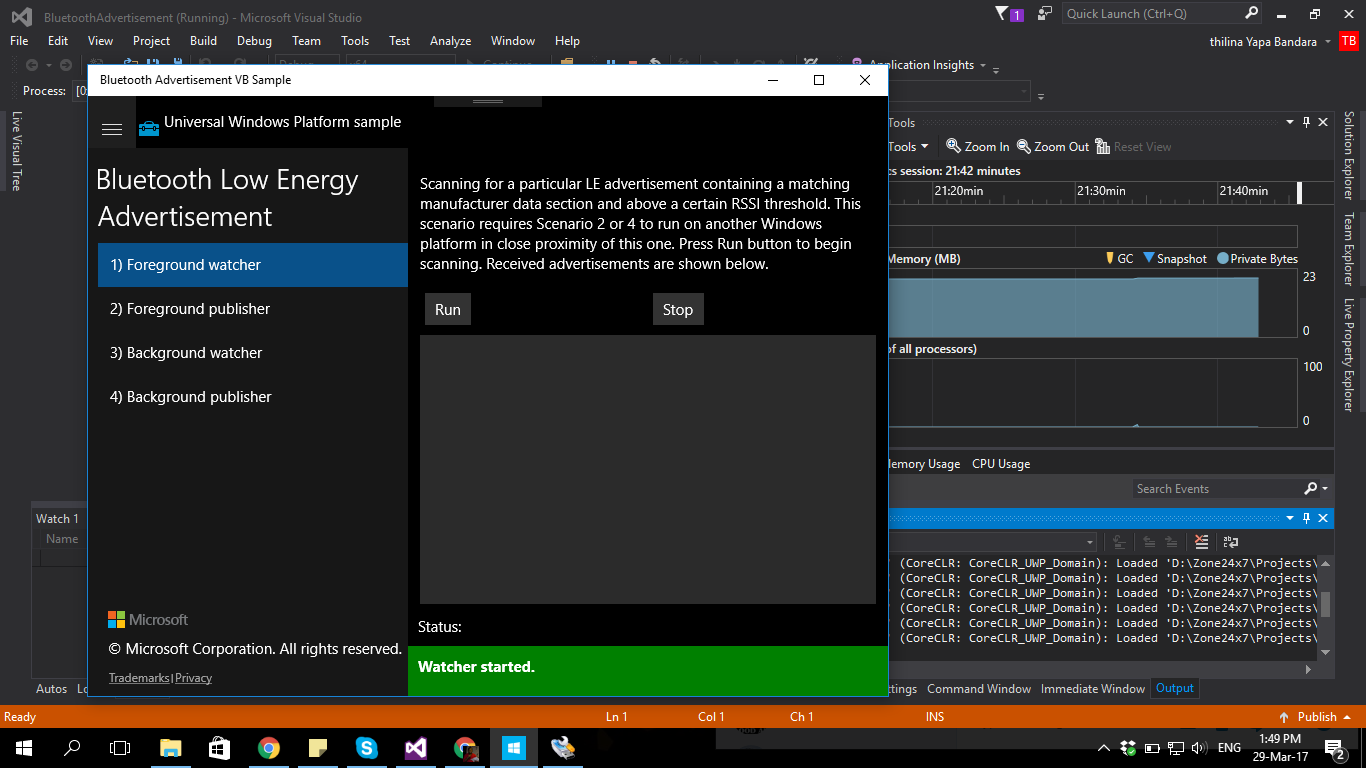Close the Diagnostic Tools panel

pos(1323,122)
